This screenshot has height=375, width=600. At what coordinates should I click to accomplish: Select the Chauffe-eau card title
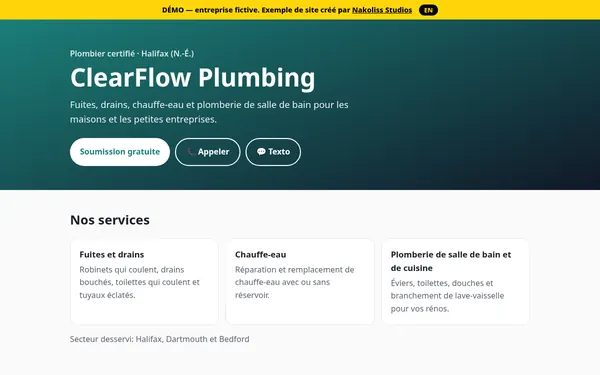pos(261,254)
